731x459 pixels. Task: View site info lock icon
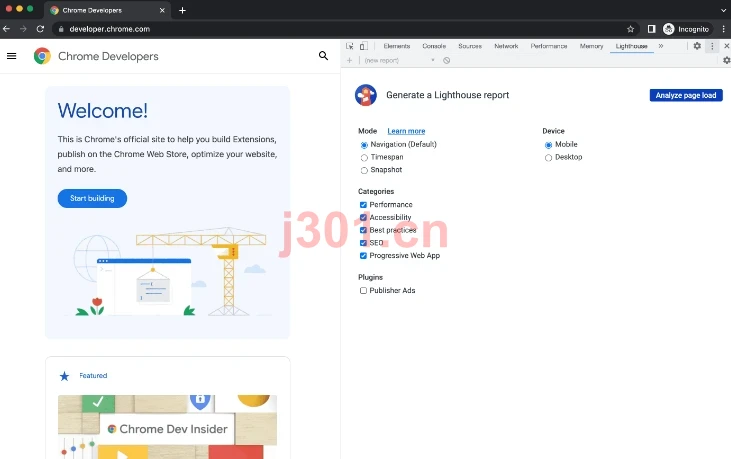pos(61,29)
